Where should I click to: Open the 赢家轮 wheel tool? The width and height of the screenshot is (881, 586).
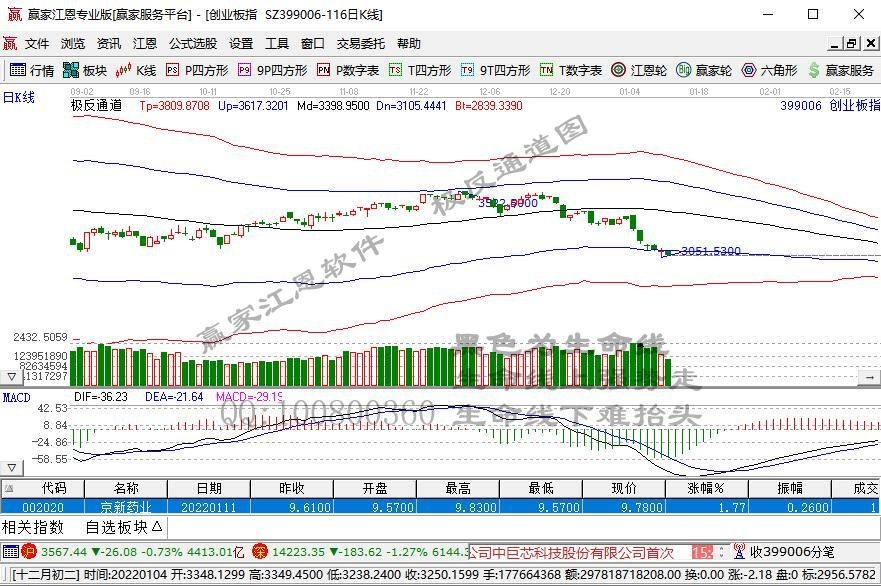[x=704, y=70]
